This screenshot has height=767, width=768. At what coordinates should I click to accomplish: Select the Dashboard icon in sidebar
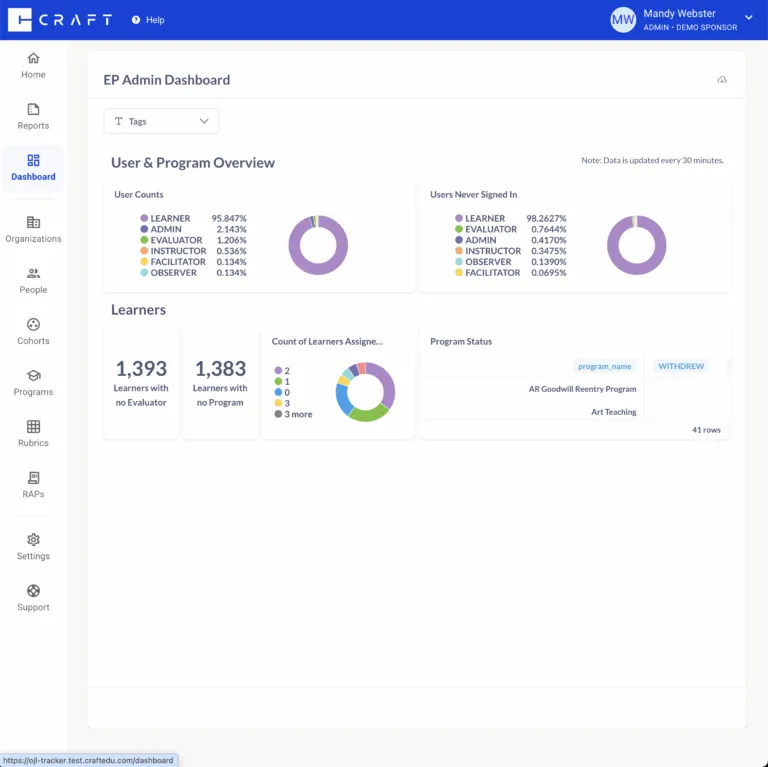(33, 160)
